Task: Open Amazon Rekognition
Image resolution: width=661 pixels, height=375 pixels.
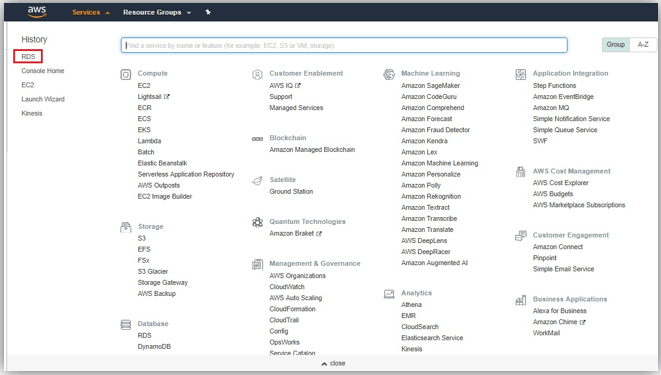Action: tap(431, 196)
